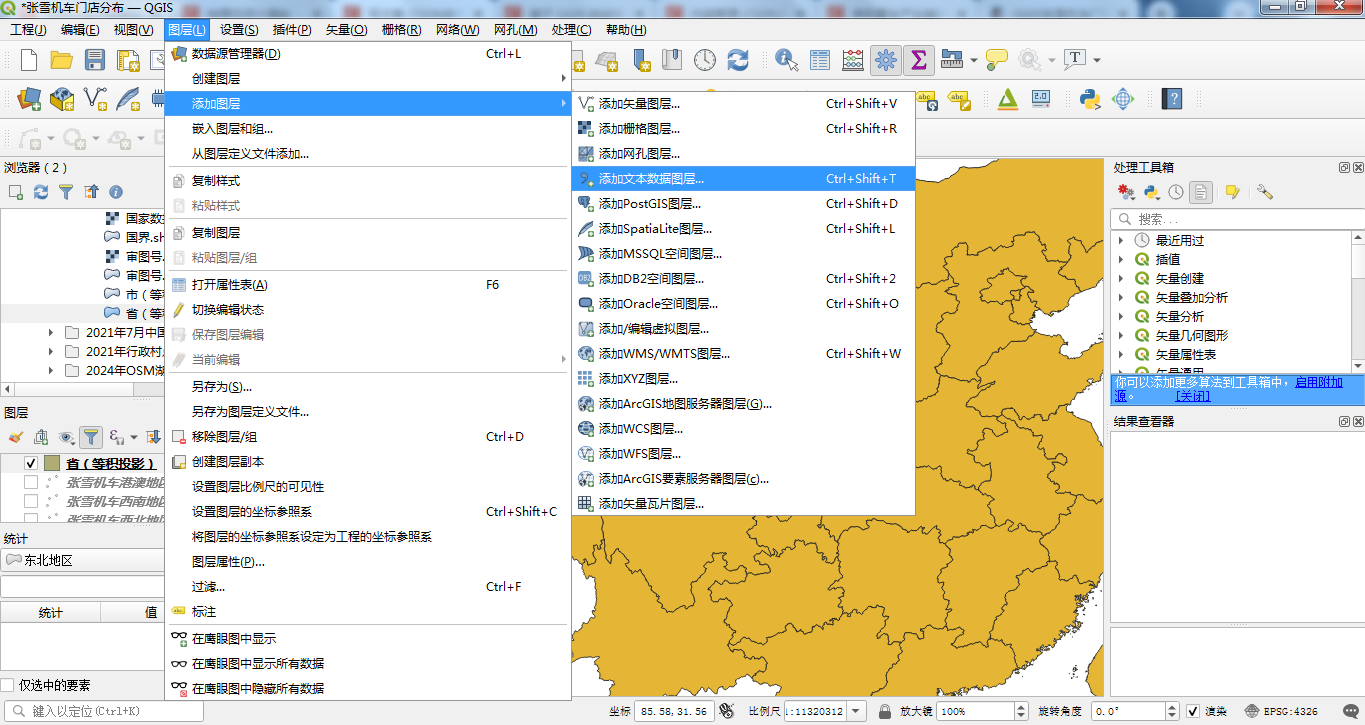
Task: Expand 最近用过 in Processing Toolbox
Action: (1121, 240)
